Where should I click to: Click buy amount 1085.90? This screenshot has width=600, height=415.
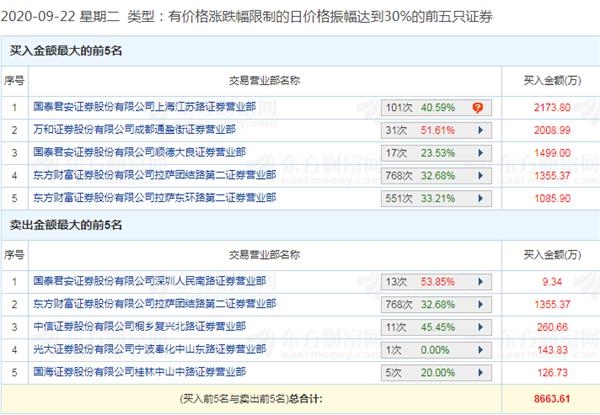(552, 199)
